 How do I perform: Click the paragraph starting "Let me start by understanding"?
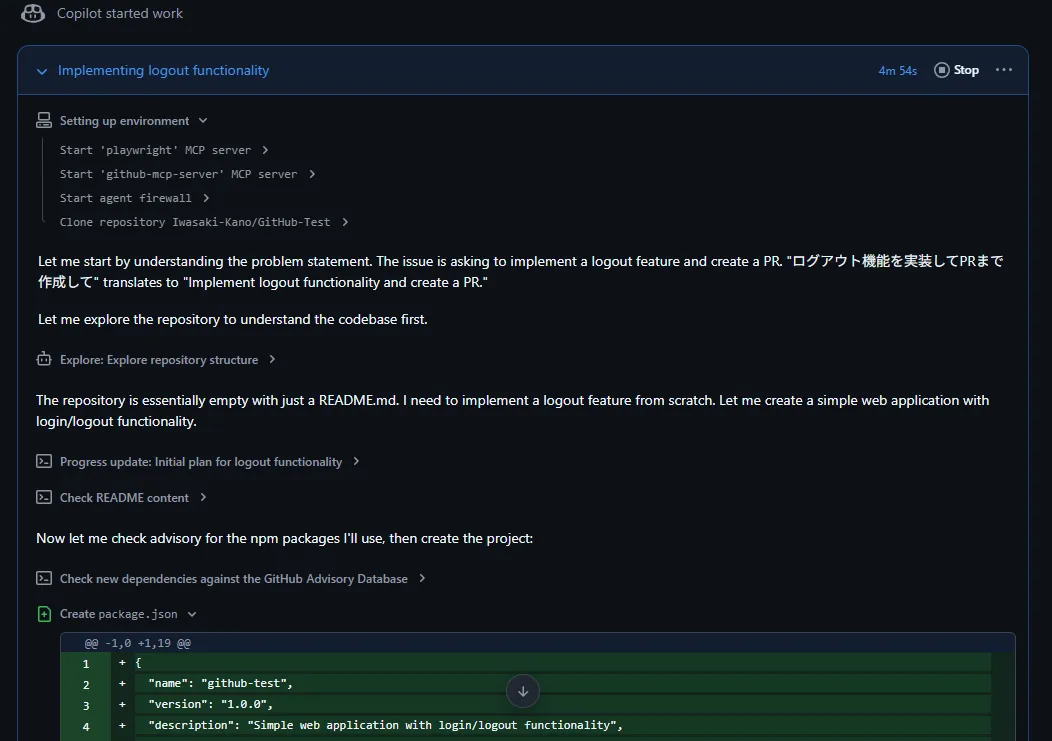tap(521, 272)
